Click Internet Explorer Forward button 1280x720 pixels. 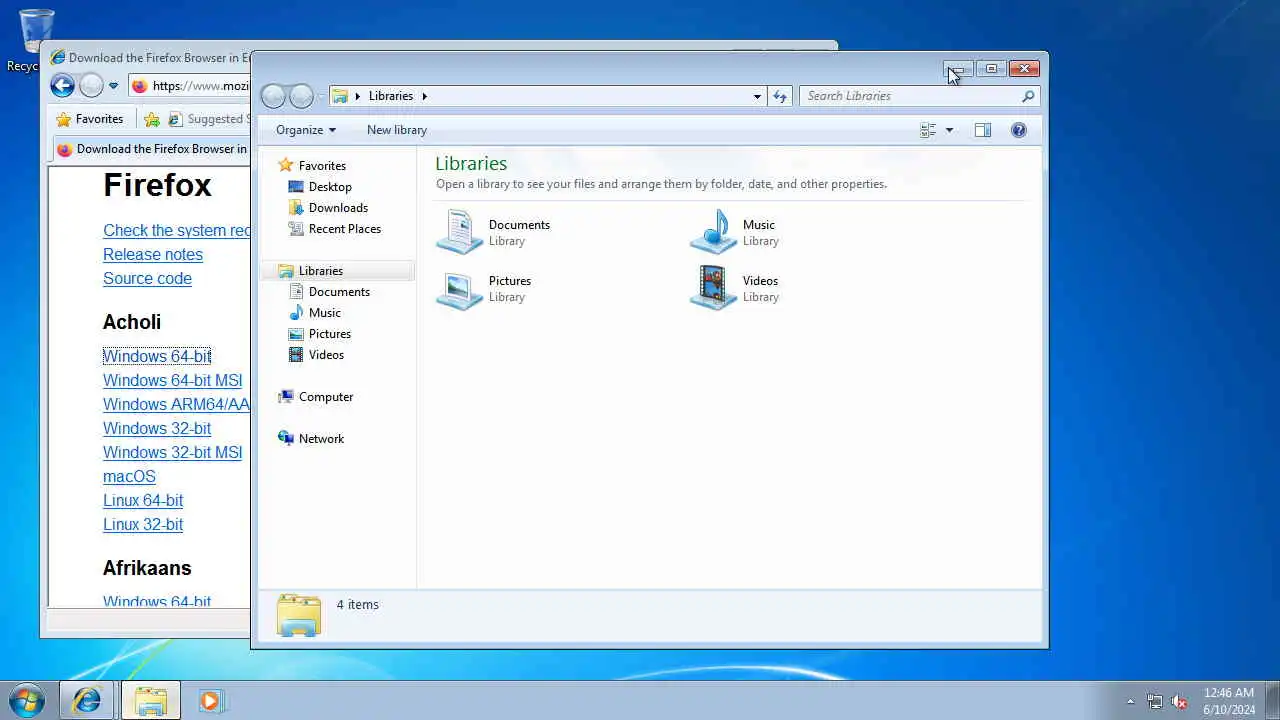click(x=91, y=86)
